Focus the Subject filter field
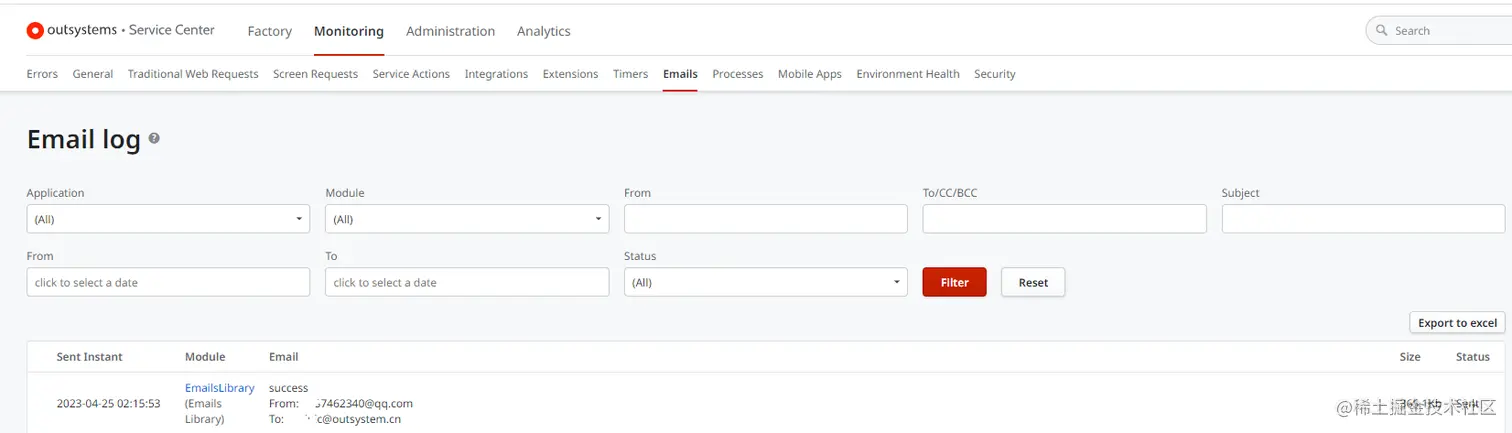This screenshot has width=1512, height=433. pyautogui.click(x=1363, y=219)
